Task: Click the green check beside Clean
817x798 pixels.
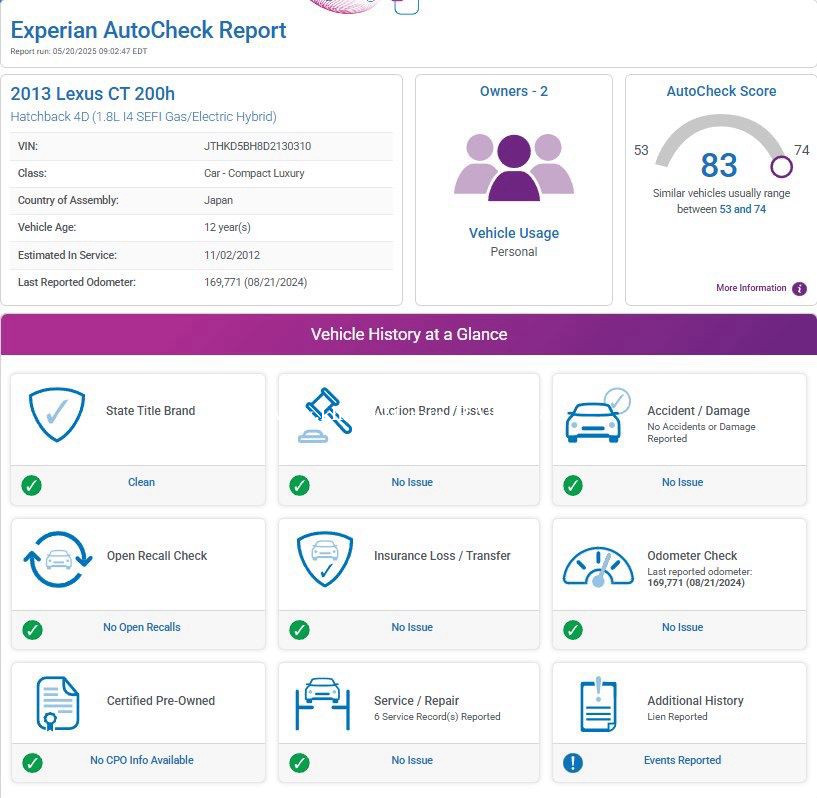Action: (32, 485)
